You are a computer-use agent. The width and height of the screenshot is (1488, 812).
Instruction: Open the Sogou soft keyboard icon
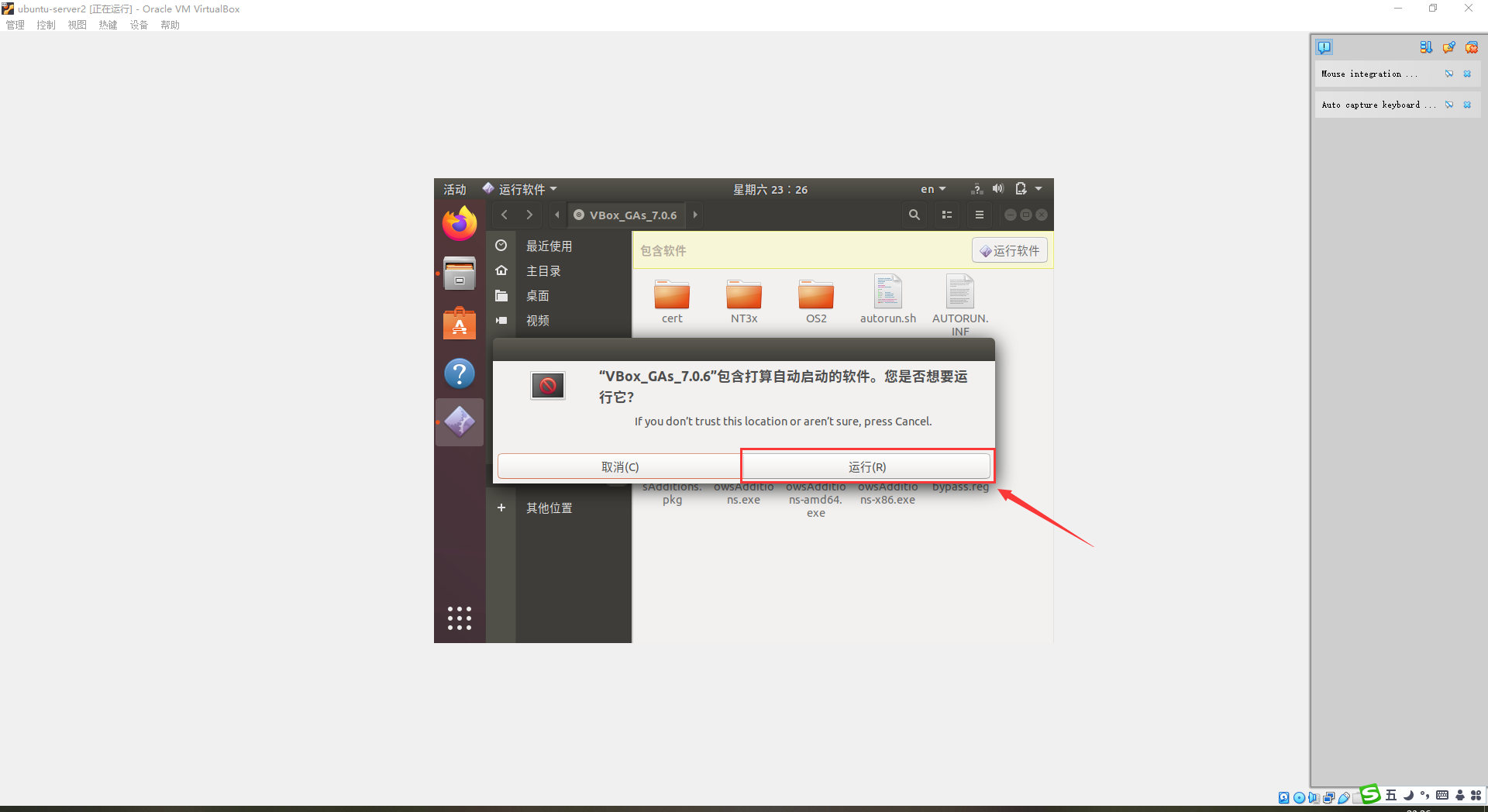(x=1442, y=795)
